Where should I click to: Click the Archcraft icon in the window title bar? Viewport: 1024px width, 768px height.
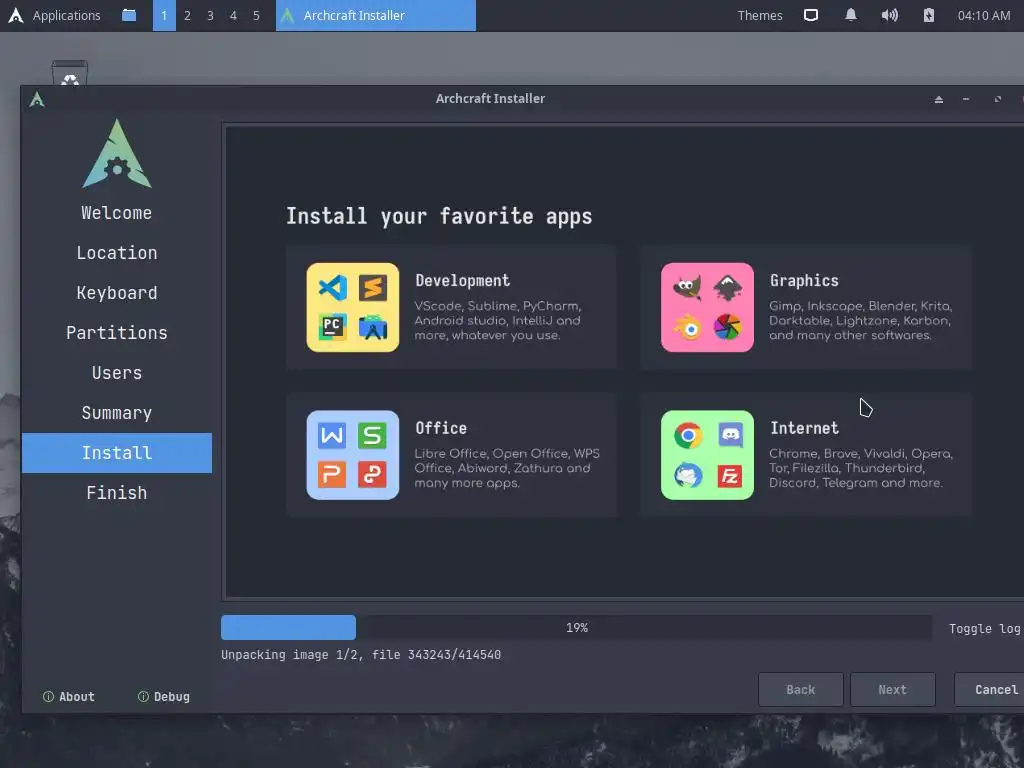37,99
